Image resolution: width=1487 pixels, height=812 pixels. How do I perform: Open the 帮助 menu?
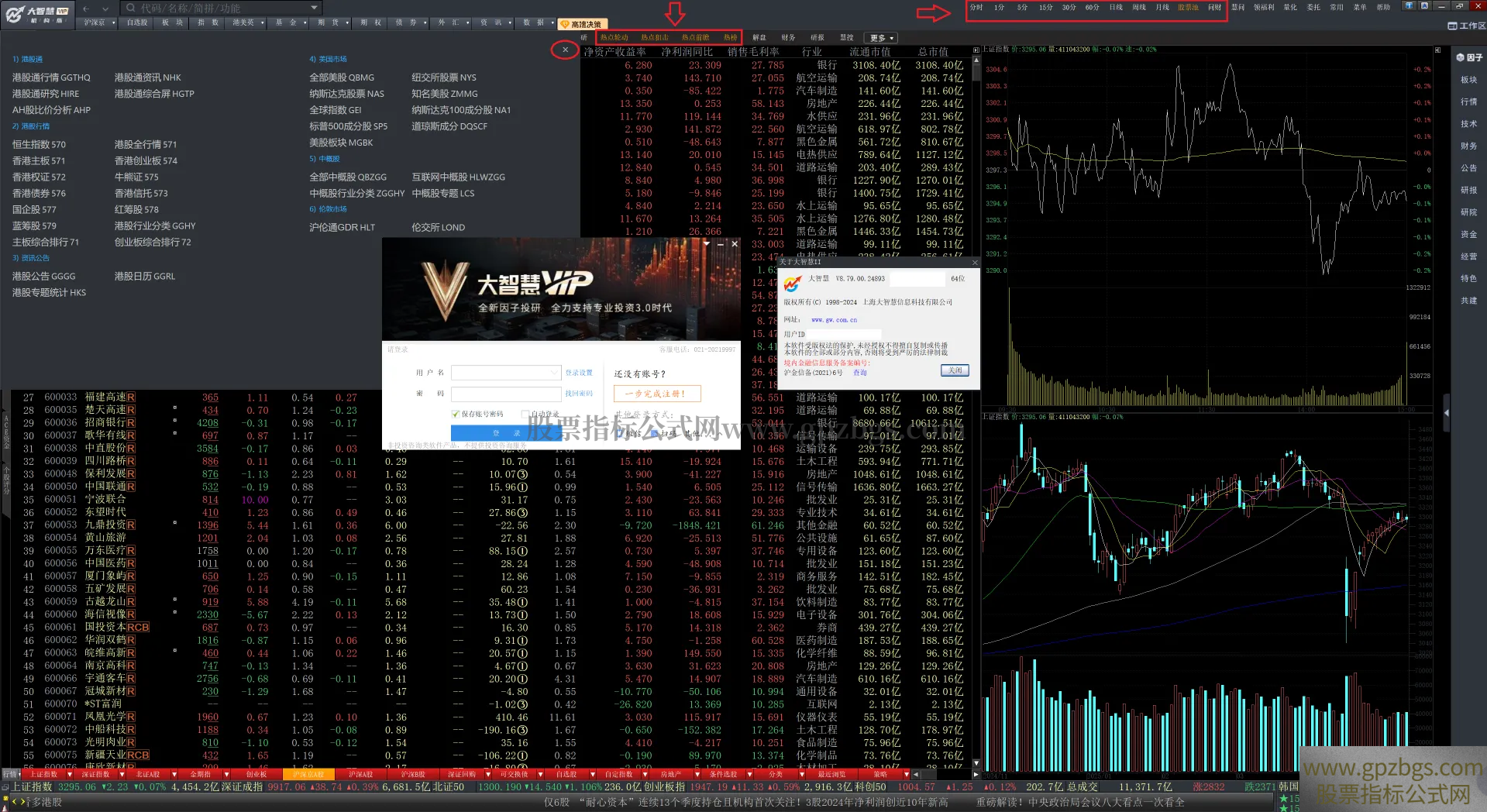coord(1383,8)
